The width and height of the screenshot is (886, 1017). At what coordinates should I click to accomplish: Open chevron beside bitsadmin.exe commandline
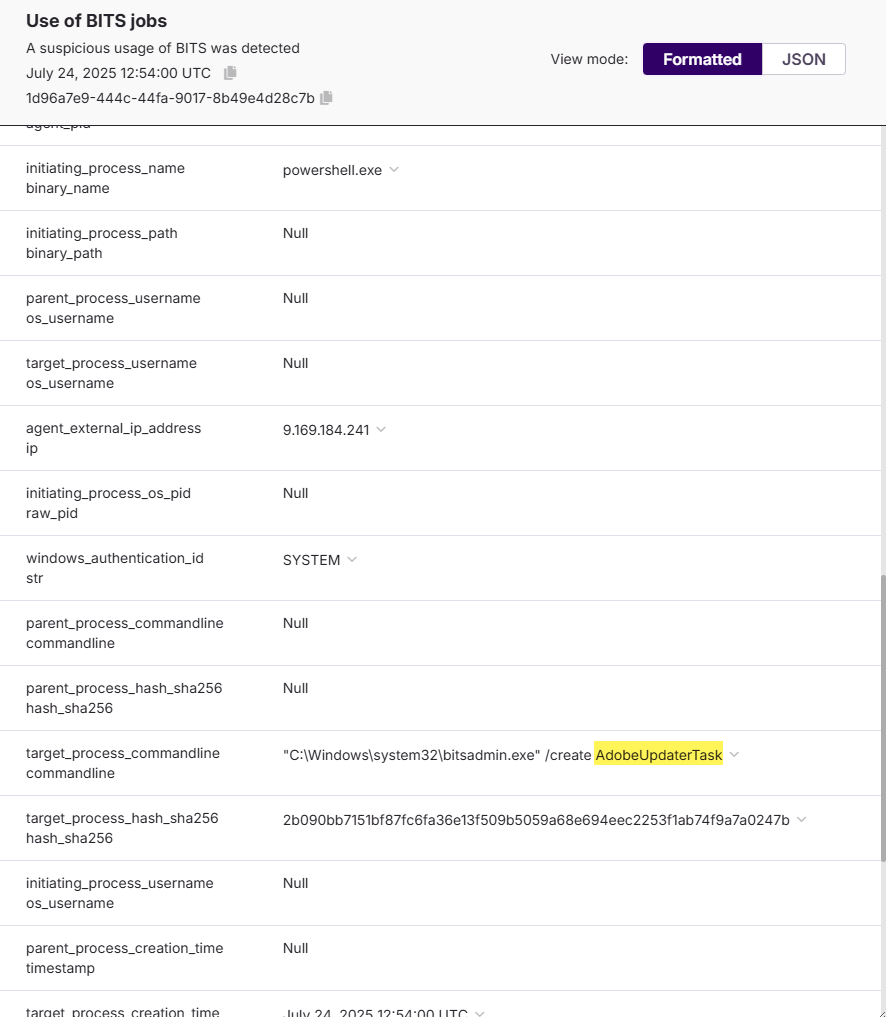tap(735, 755)
